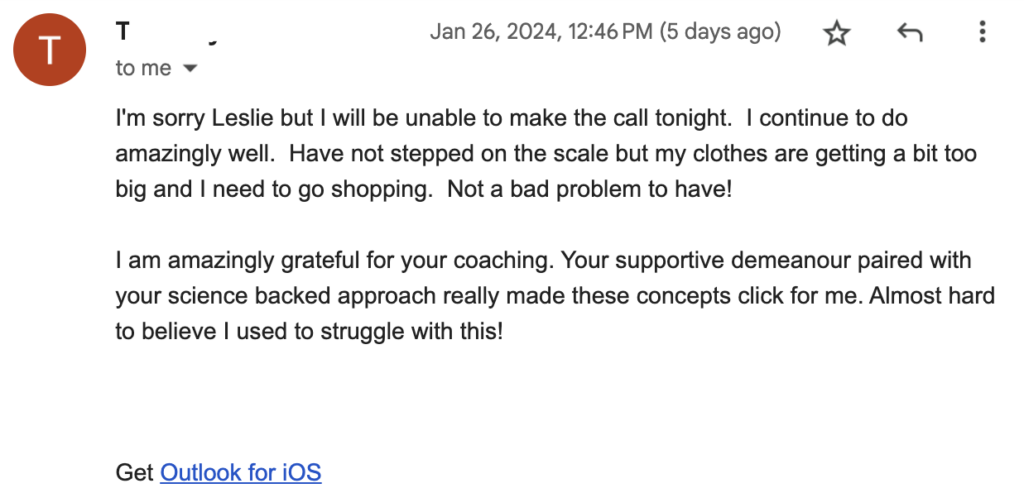Click the orange T sender avatar

tap(50, 50)
